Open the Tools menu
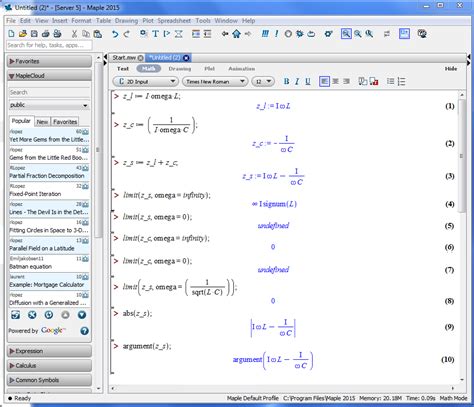This screenshot has width=474, height=407. tap(203, 21)
